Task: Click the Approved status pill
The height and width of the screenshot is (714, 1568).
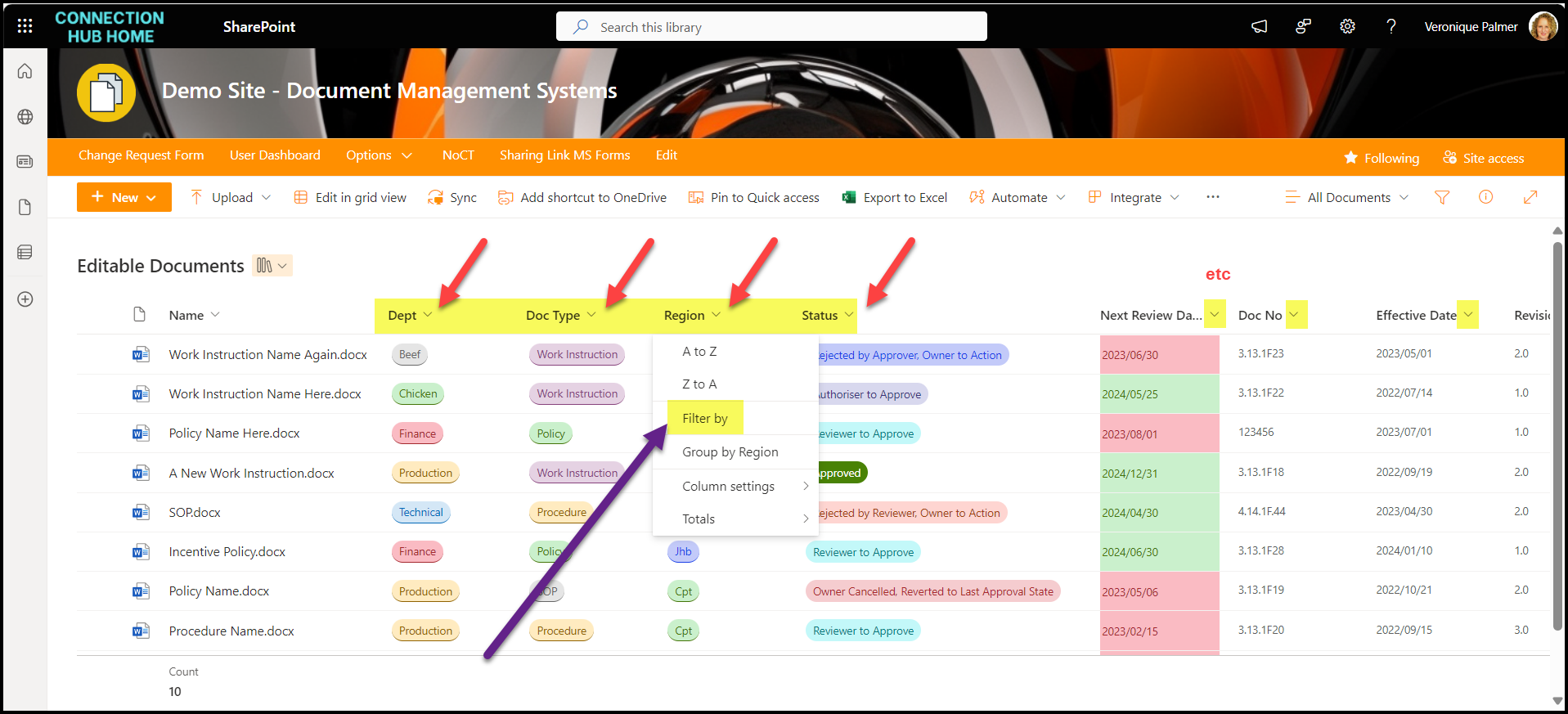Action: [840, 473]
